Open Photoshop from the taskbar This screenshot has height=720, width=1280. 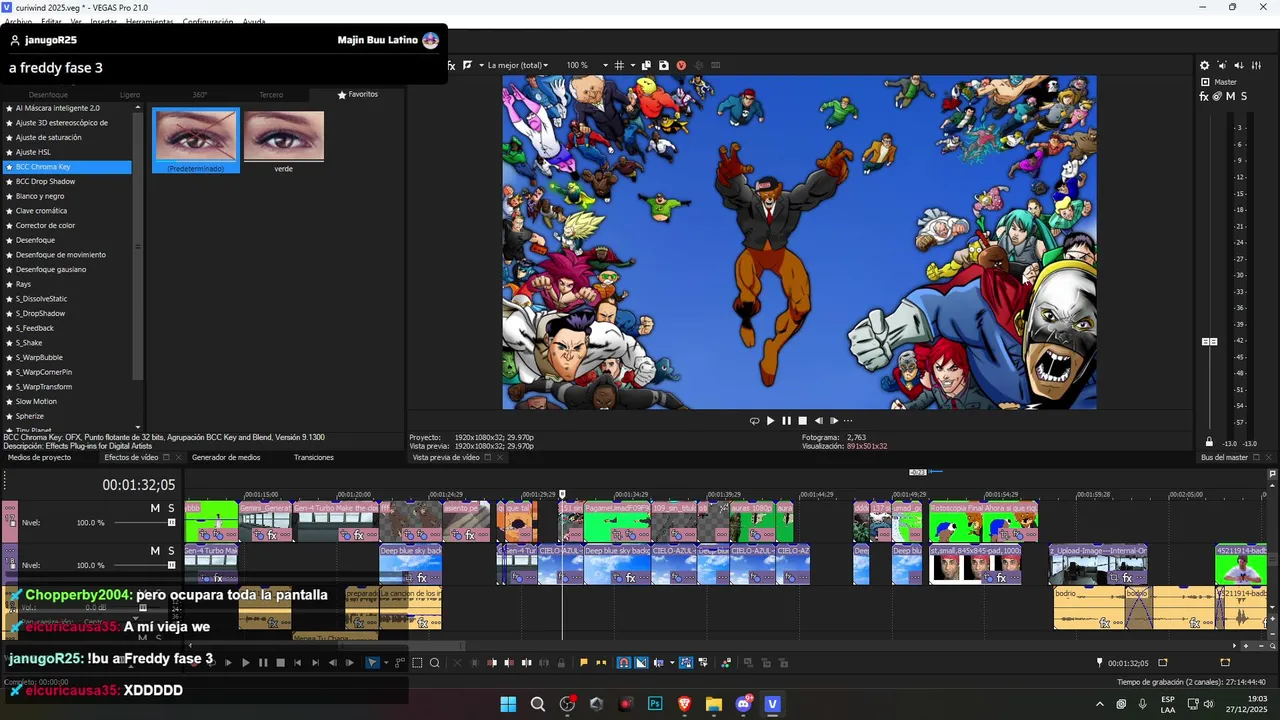[655, 704]
